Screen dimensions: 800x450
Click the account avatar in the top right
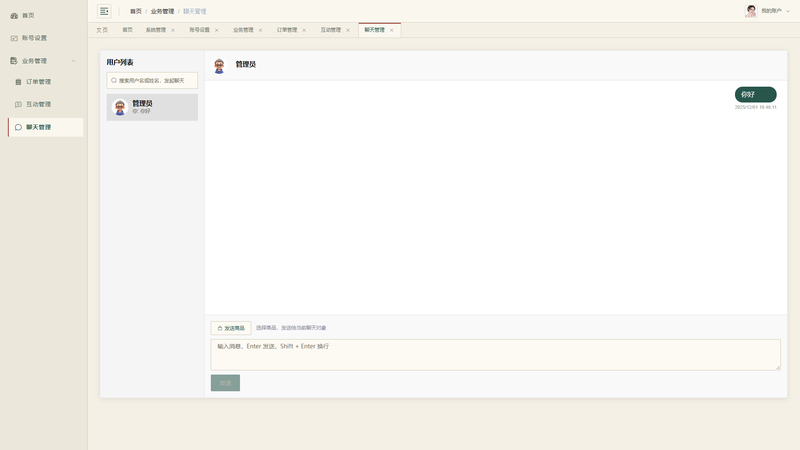pyautogui.click(x=751, y=11)
